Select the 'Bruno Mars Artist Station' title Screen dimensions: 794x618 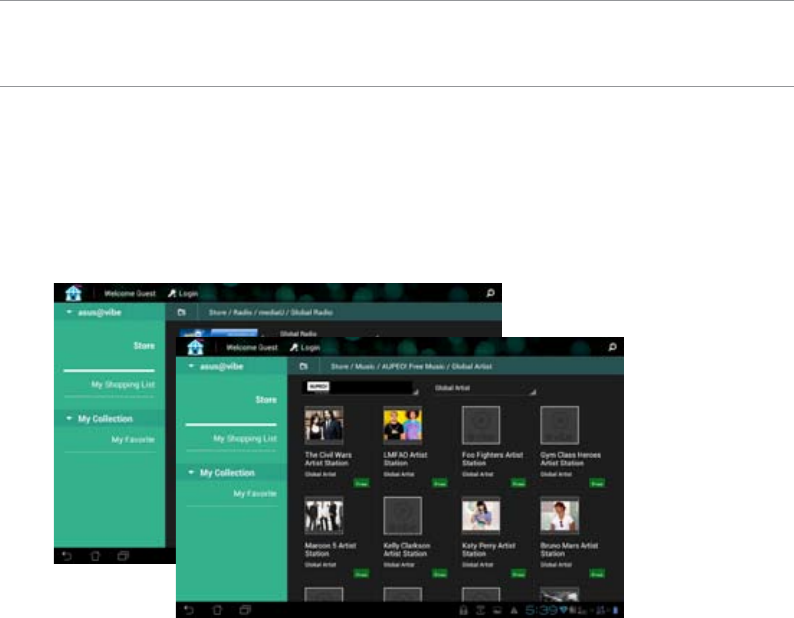pyautogui.click(x=569, y=550)
